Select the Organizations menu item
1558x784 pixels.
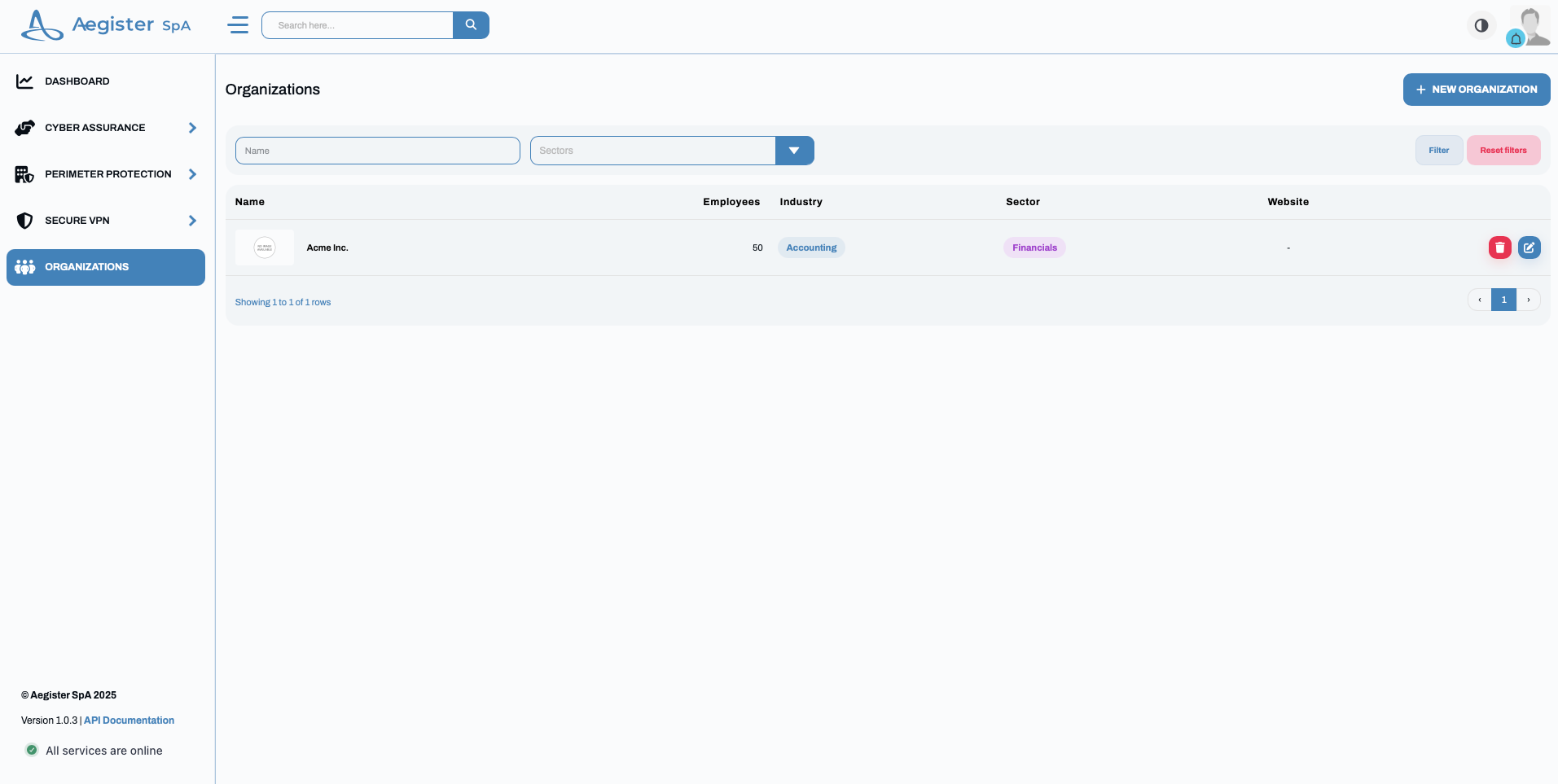[106, 267]
